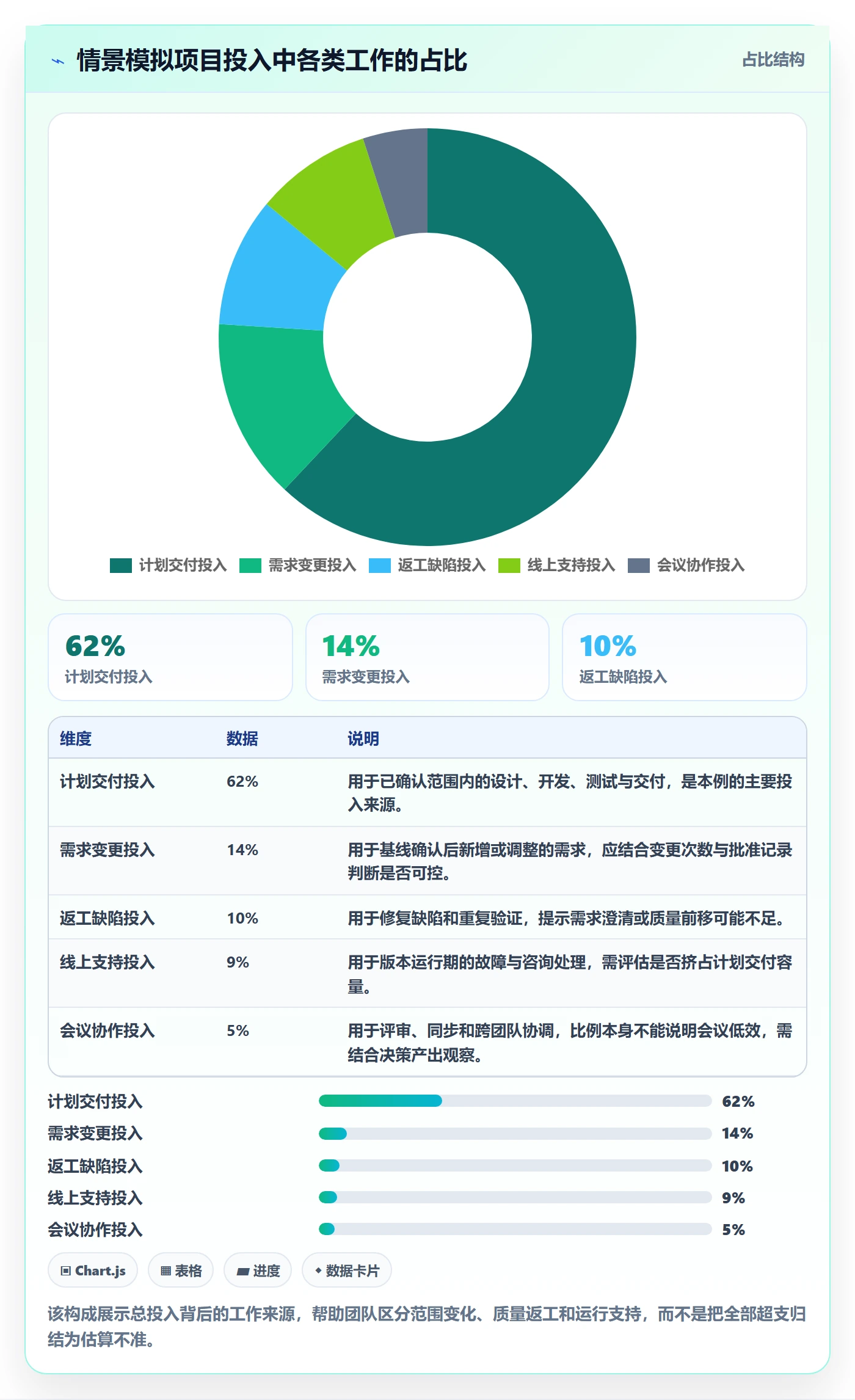Image resolution: width=855 pixels, height=1400 pixels.
Task: Open the 62% 计划交付投入 stat card
Action: (170, 657)
